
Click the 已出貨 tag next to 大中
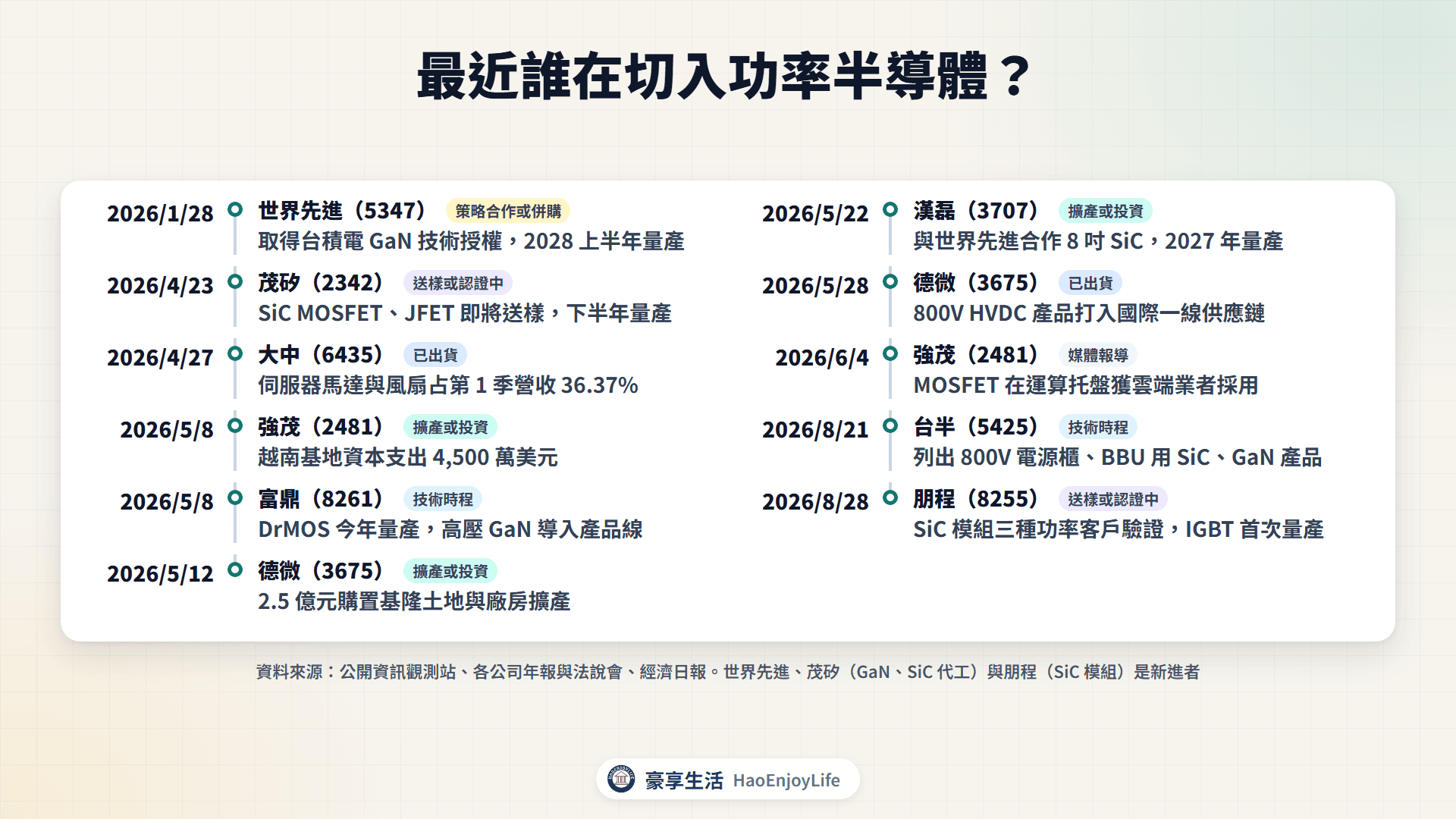(x=435, y=355)
